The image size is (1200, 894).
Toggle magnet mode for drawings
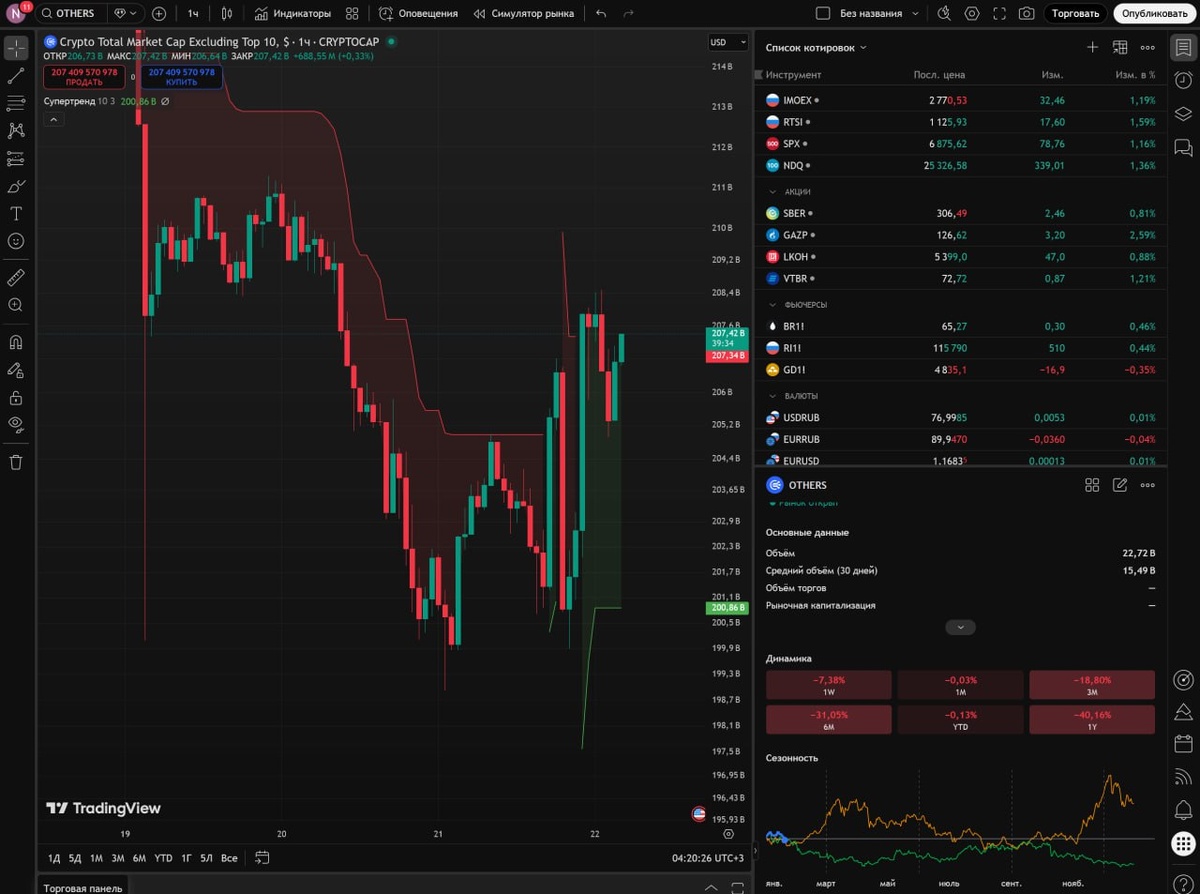click(x=16, y=341)
